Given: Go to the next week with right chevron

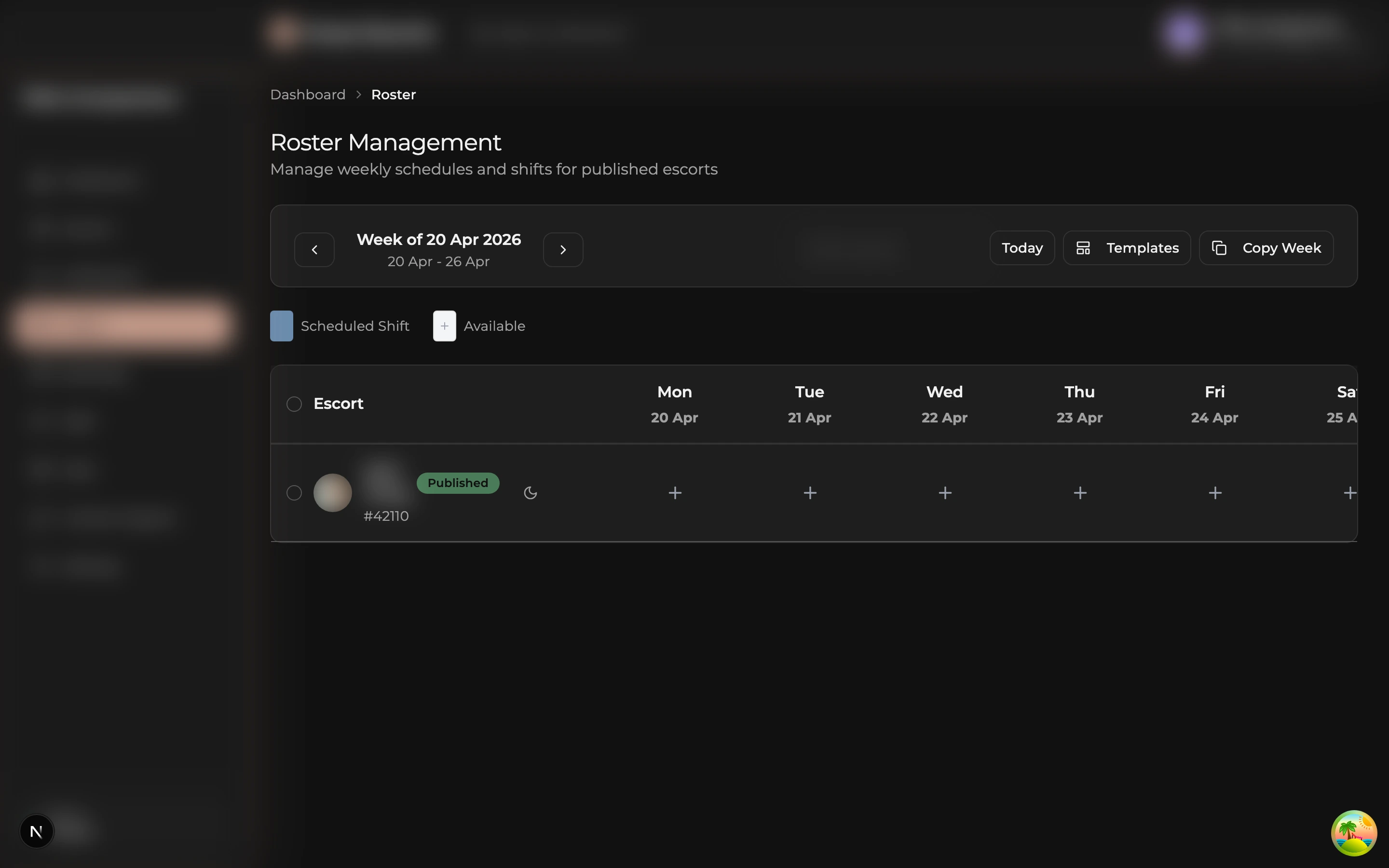Looking at the screenshot, I should click(562, 249).
